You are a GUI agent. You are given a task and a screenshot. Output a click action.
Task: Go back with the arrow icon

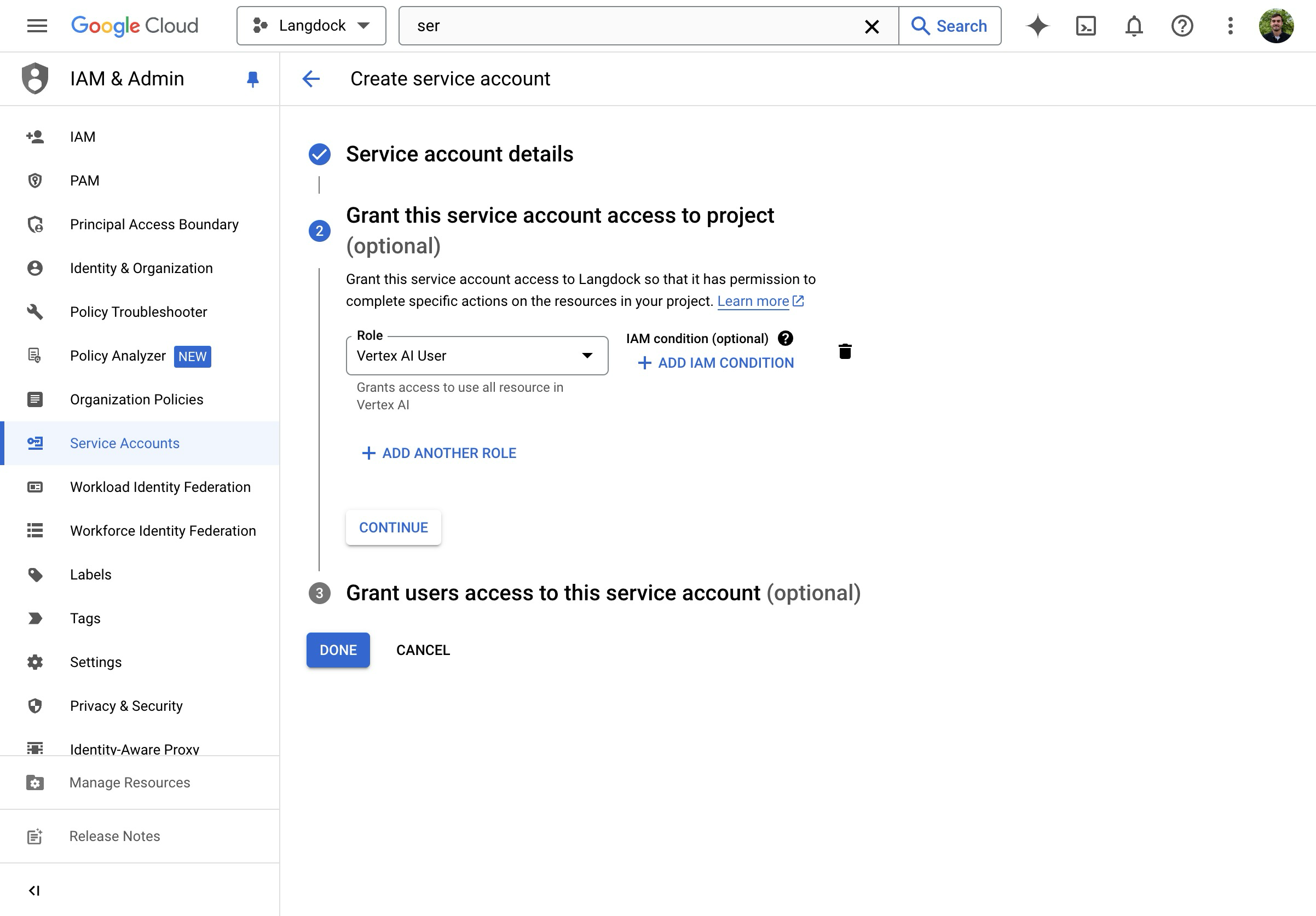(x=310, y=78)
